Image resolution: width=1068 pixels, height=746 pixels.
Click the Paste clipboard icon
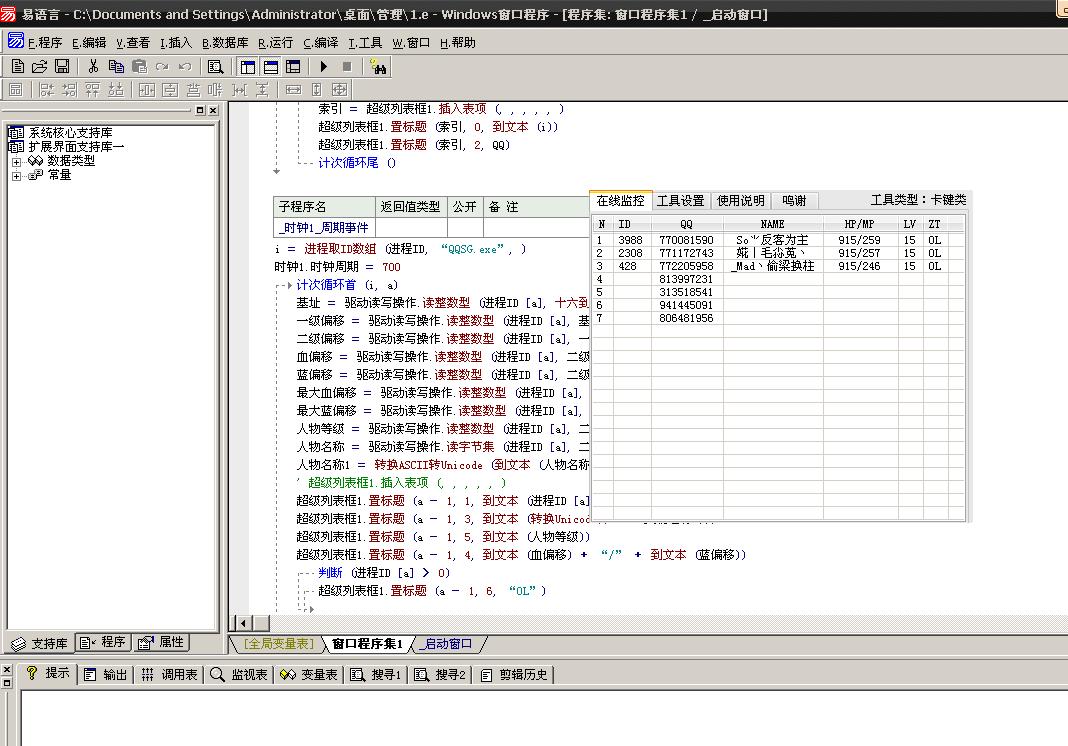[x=140, y=66]
